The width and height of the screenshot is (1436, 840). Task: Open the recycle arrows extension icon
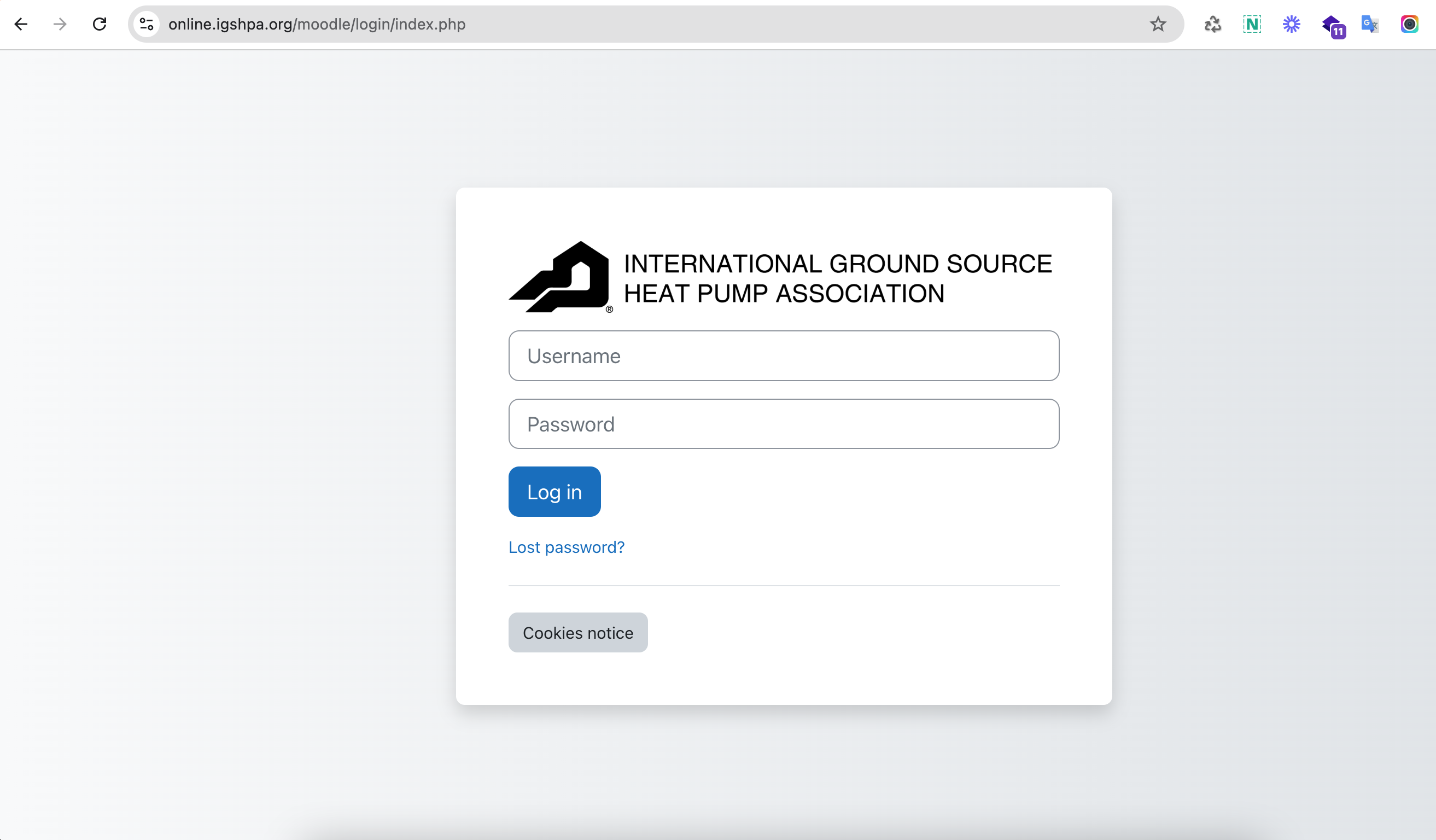1213,24
